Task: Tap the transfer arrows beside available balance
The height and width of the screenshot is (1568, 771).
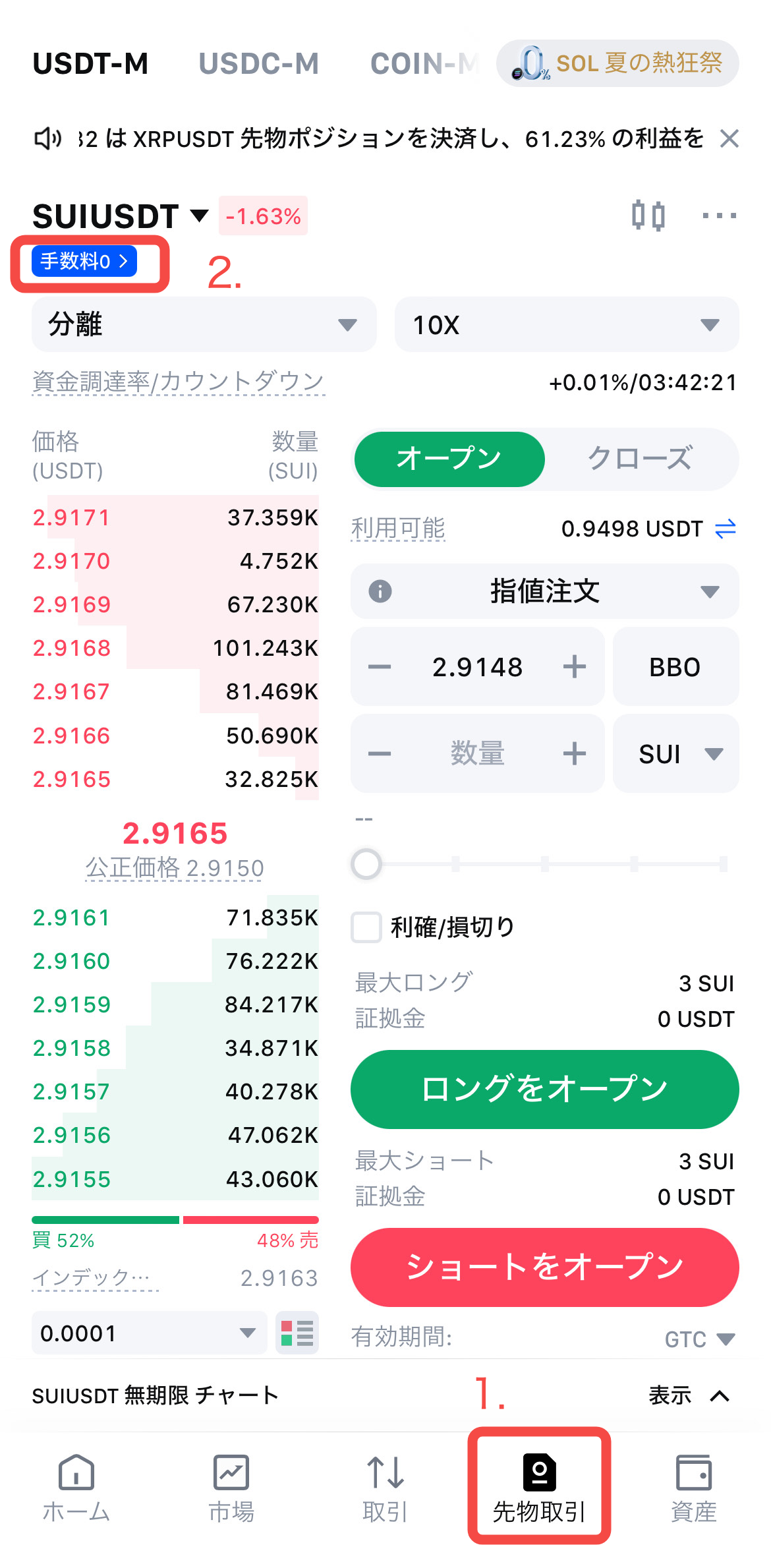Action: pyautogui.click(x=725, y=529)
